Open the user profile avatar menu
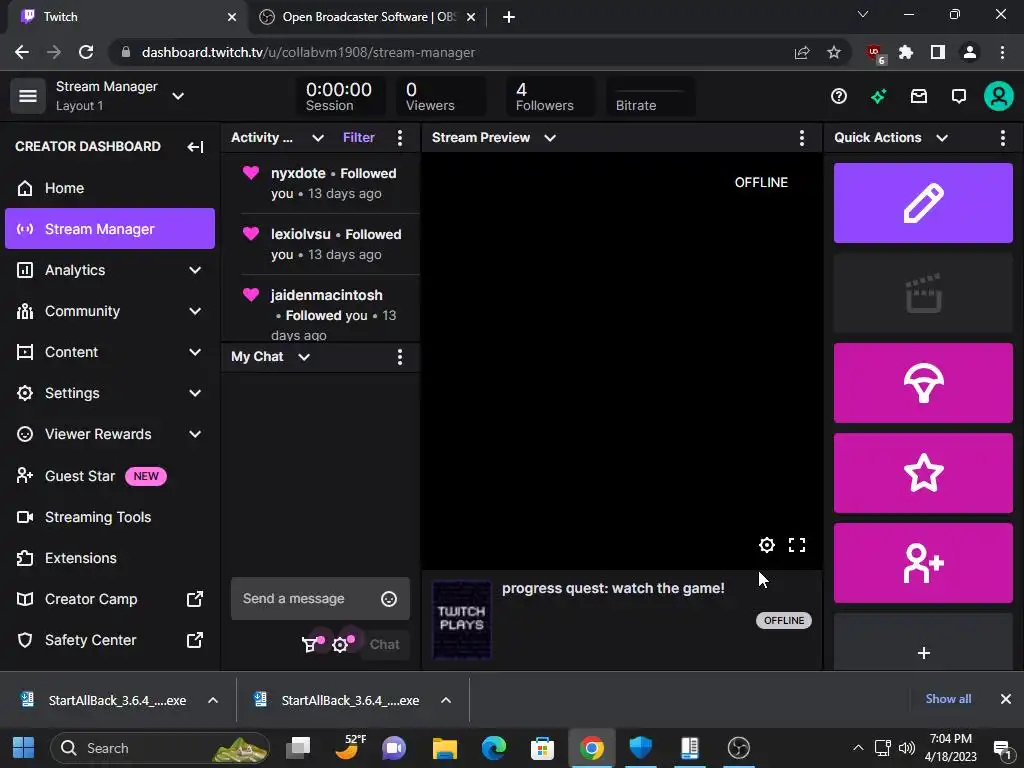 point(999,96)
